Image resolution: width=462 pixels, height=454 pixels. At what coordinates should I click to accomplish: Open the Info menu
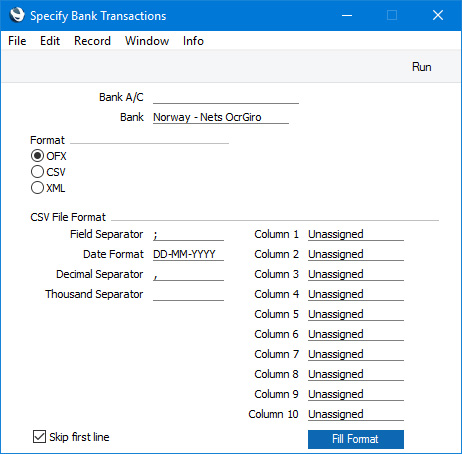click(193, 41)
